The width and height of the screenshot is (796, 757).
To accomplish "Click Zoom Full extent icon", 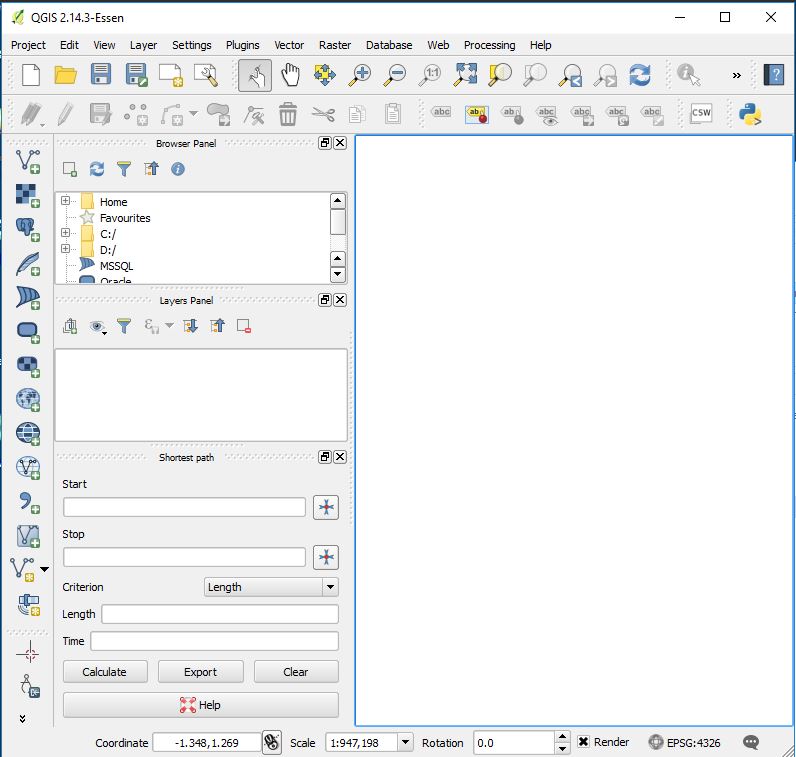I will (x=465, y=74).
